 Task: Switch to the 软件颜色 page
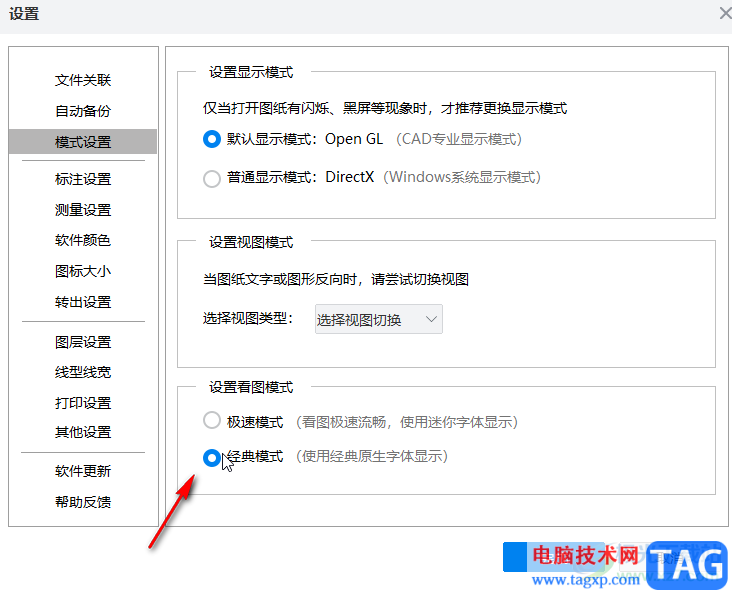pyautogui.click(x=83, y=240)
